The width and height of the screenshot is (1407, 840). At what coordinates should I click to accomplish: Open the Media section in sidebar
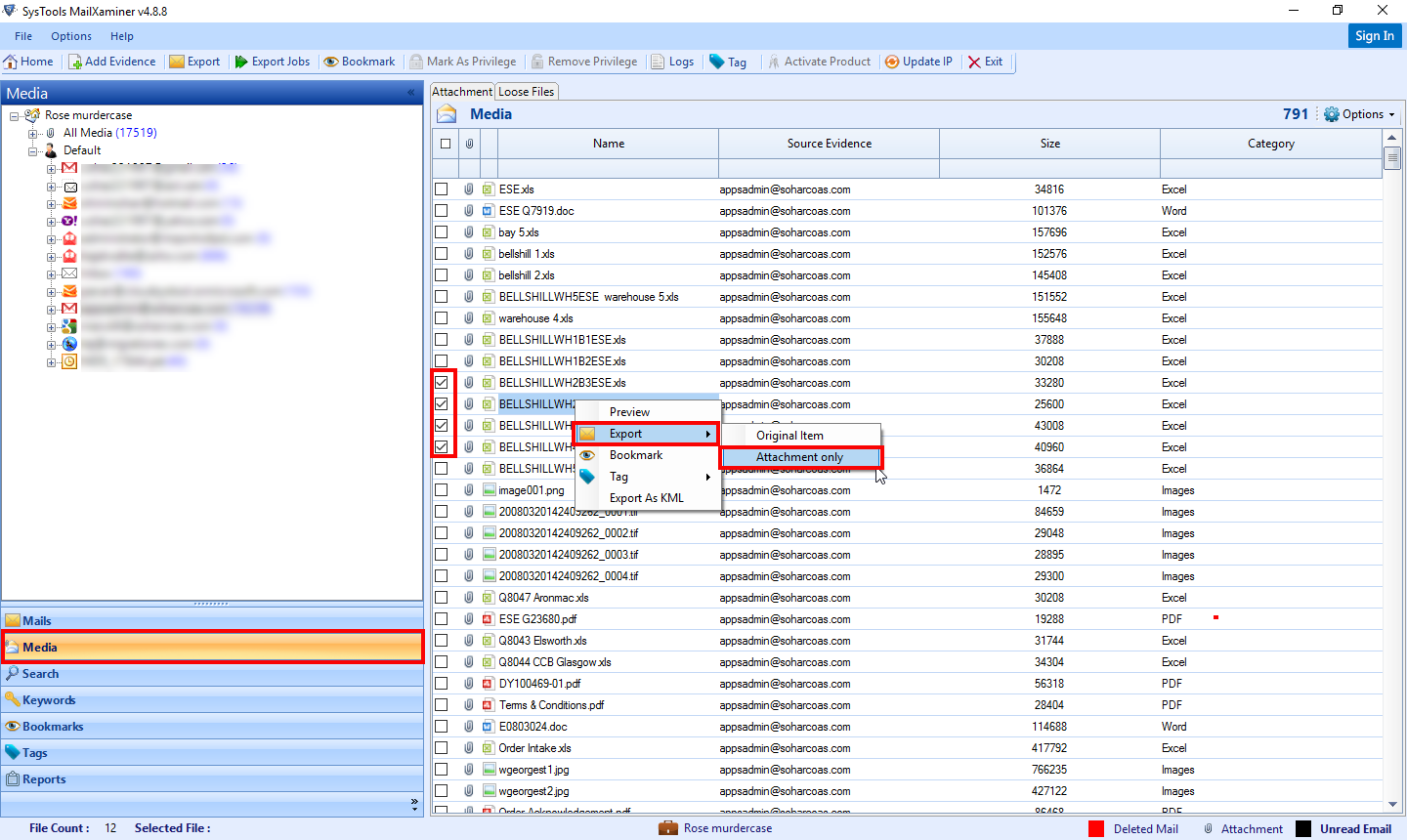click(212, 648)
